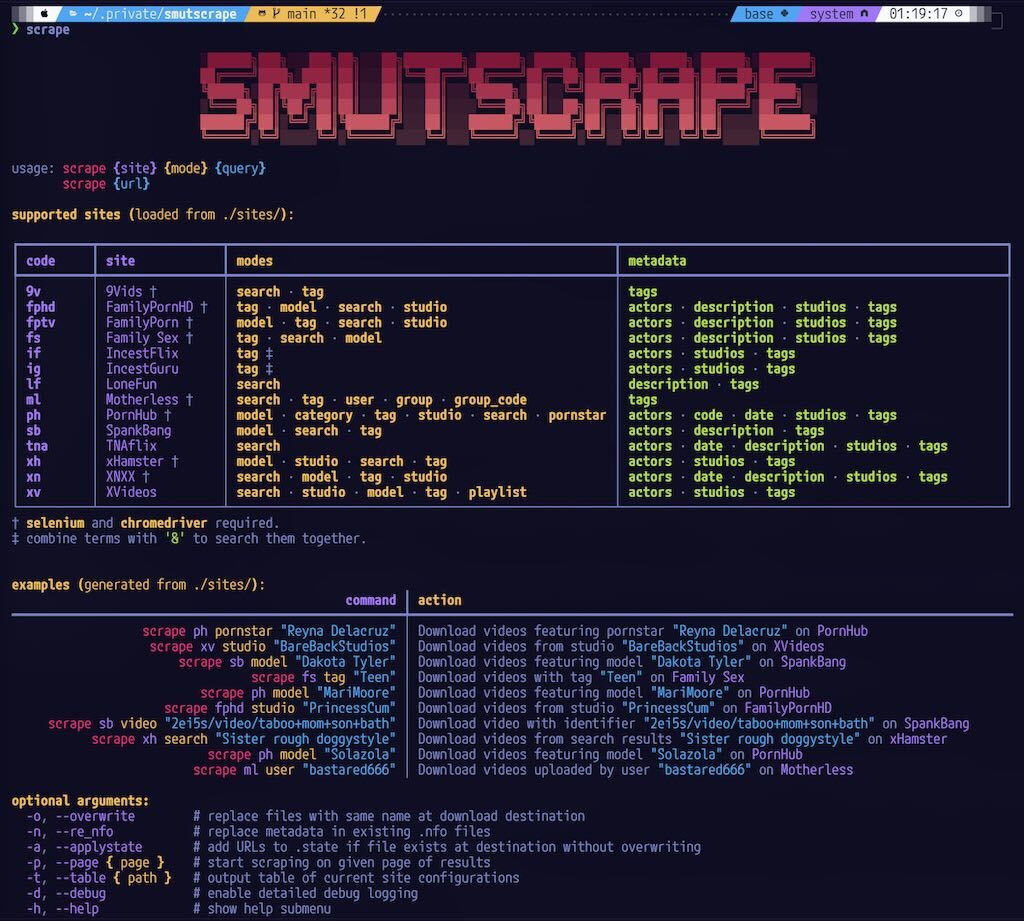Select the {url} placeholder in usage

coord(131,184)
